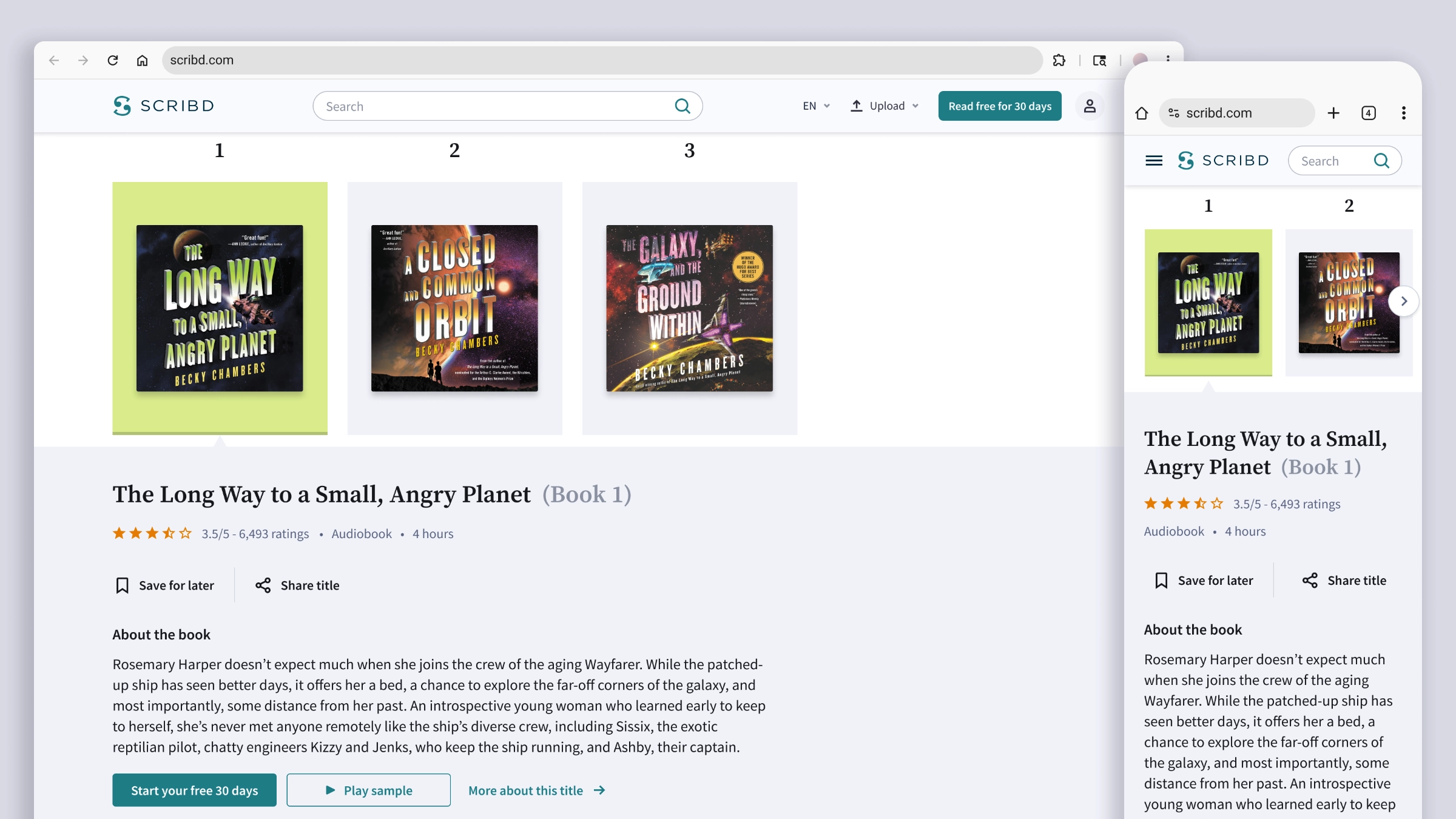Select The Long Way to a Small, Angry Planet cover on desktop
Screen dimensions: 1456x819
[x=220, y=308]
